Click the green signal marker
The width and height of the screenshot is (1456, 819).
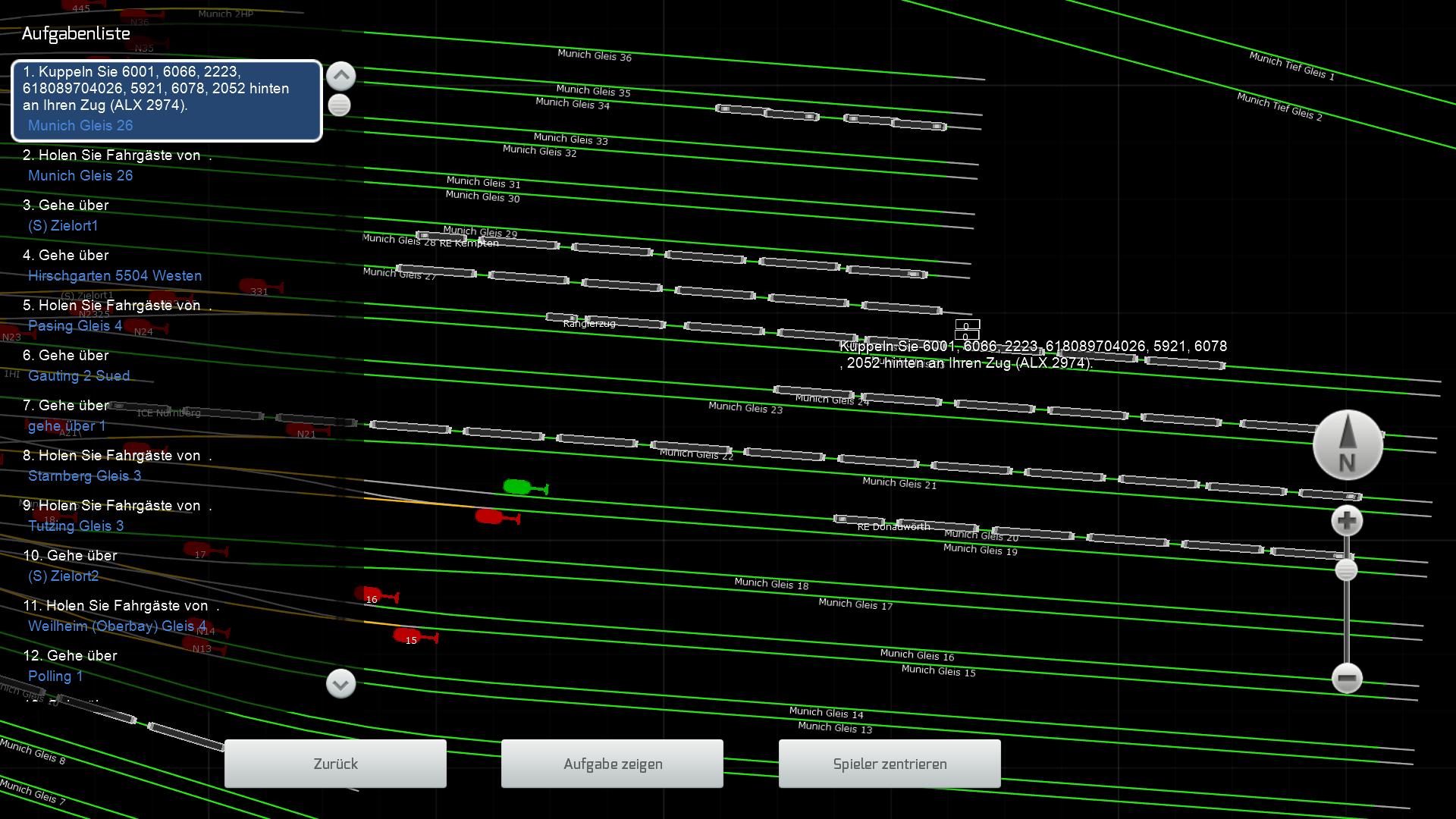coord(518,487)
